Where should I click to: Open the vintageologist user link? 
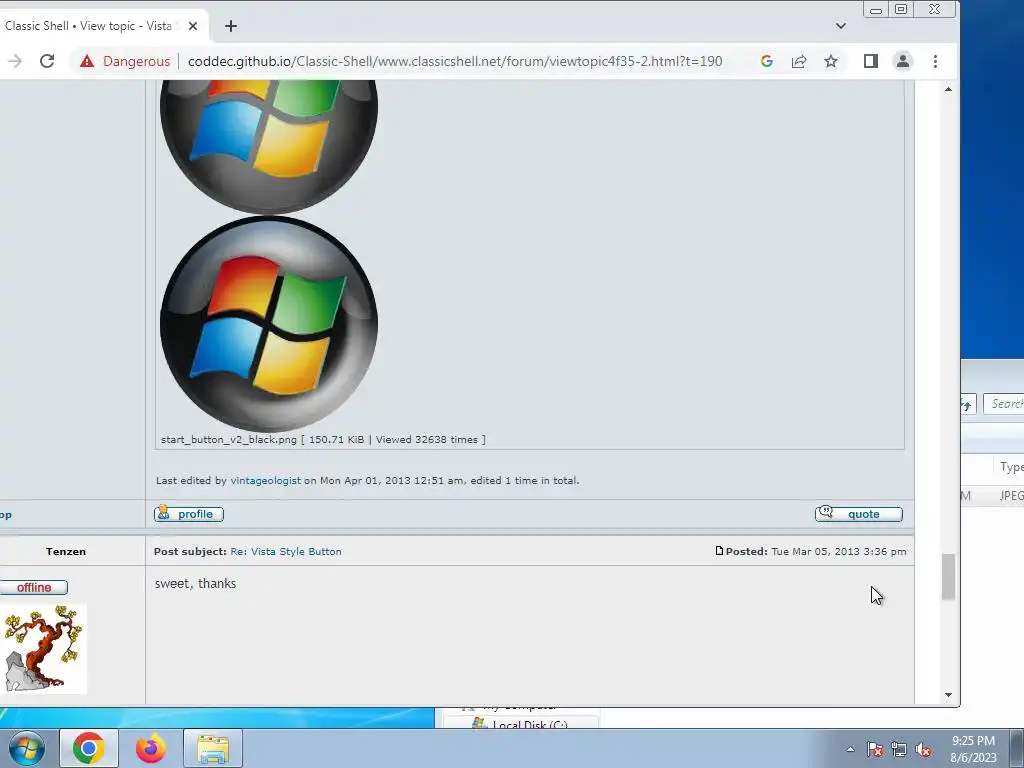coord(265,481)
